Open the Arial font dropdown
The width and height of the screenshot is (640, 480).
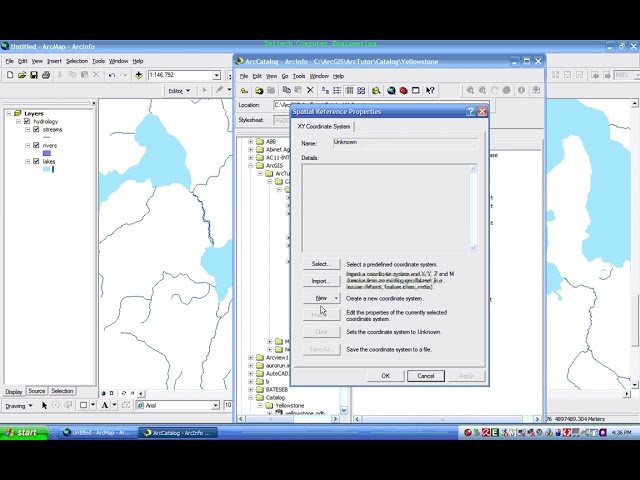pos(216,405)
